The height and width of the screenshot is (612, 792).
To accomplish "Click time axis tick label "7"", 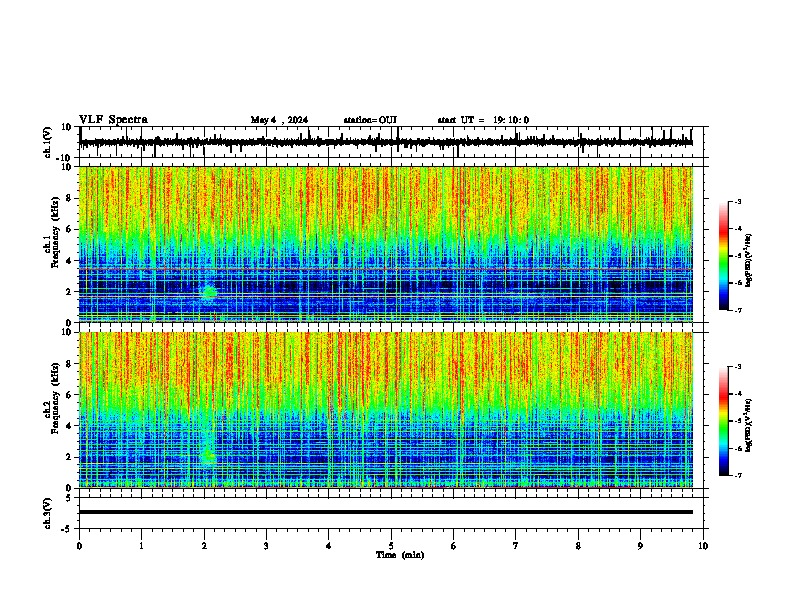I will pyautogui.click(x=516, y=546).
